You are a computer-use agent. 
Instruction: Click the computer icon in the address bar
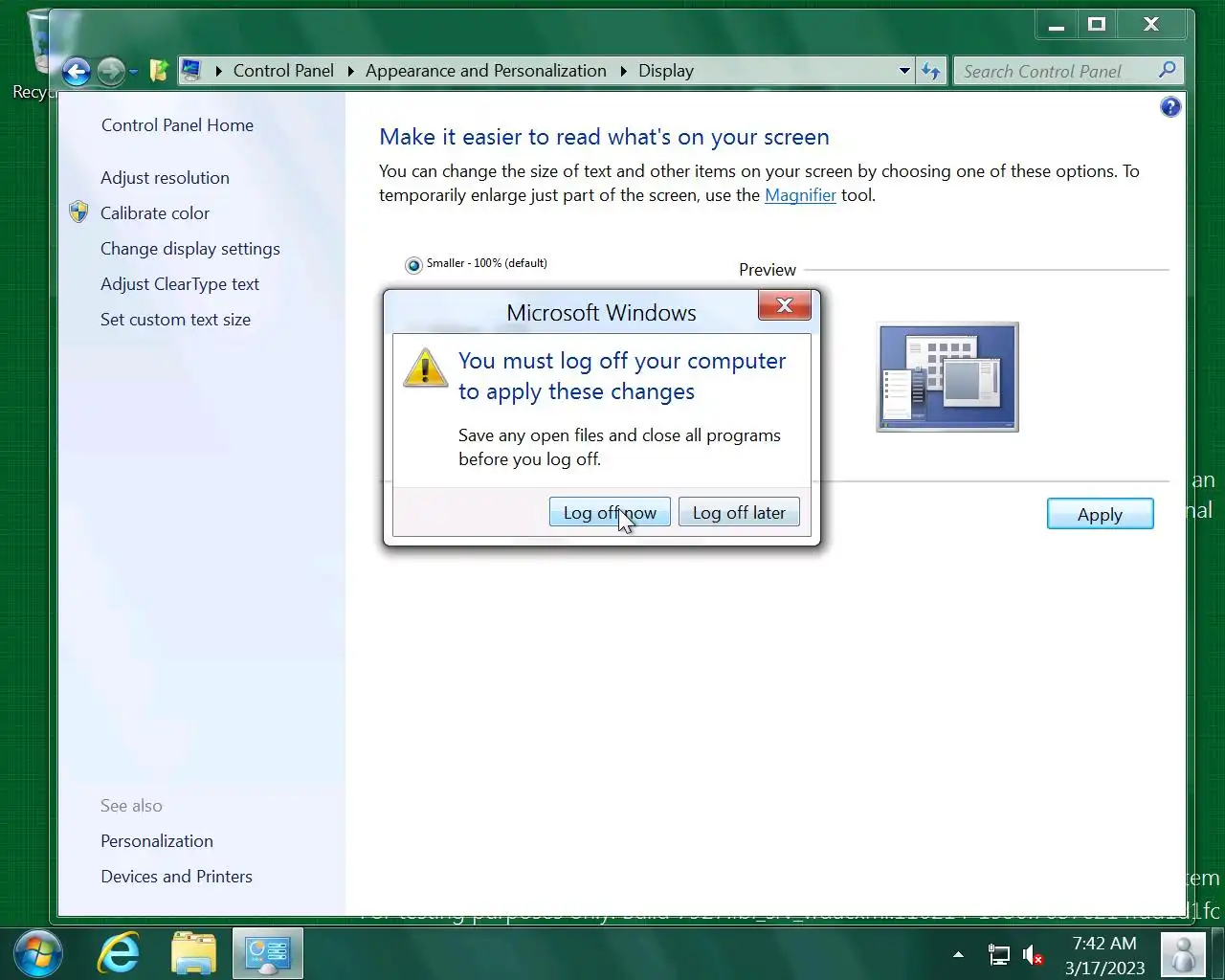[x=191, y=70]
